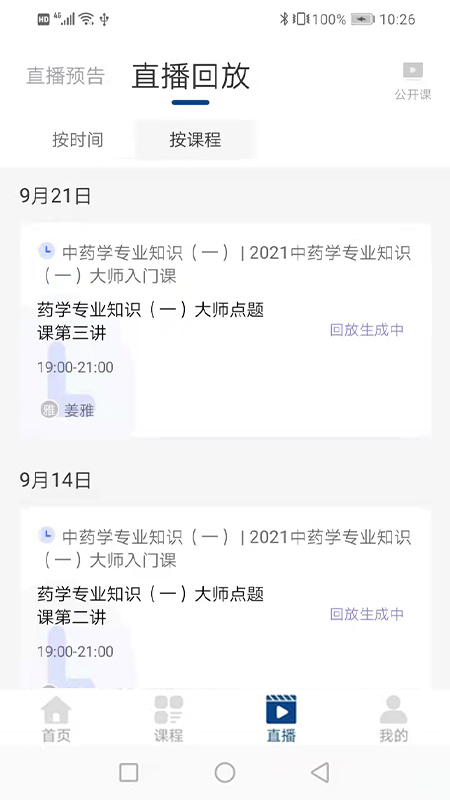Go to 首页 home icon
Screen dimensions: 450x800
[x=56, y=710]
